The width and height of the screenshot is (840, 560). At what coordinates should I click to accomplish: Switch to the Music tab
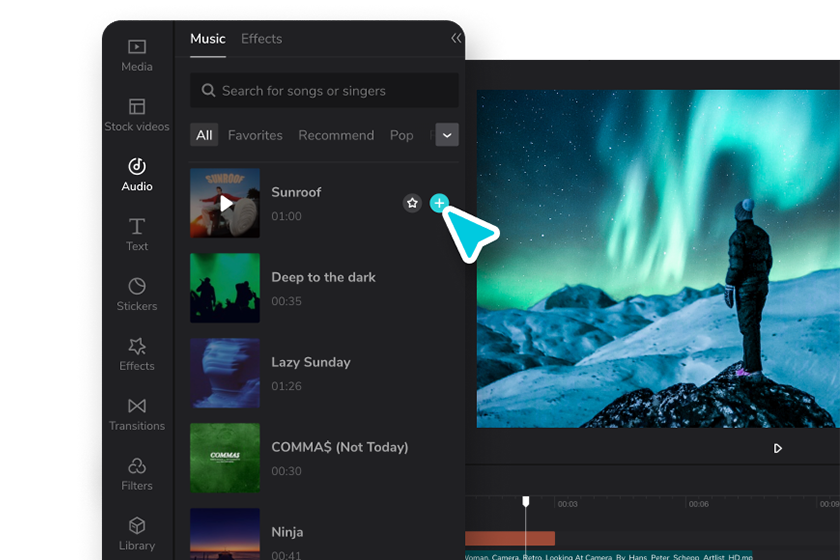pos(208,39)
